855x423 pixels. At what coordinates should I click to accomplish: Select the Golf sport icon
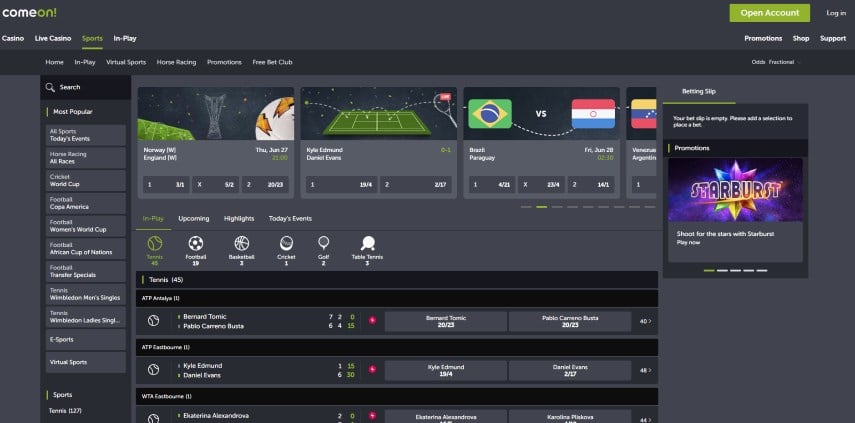(x=323, y=243)
